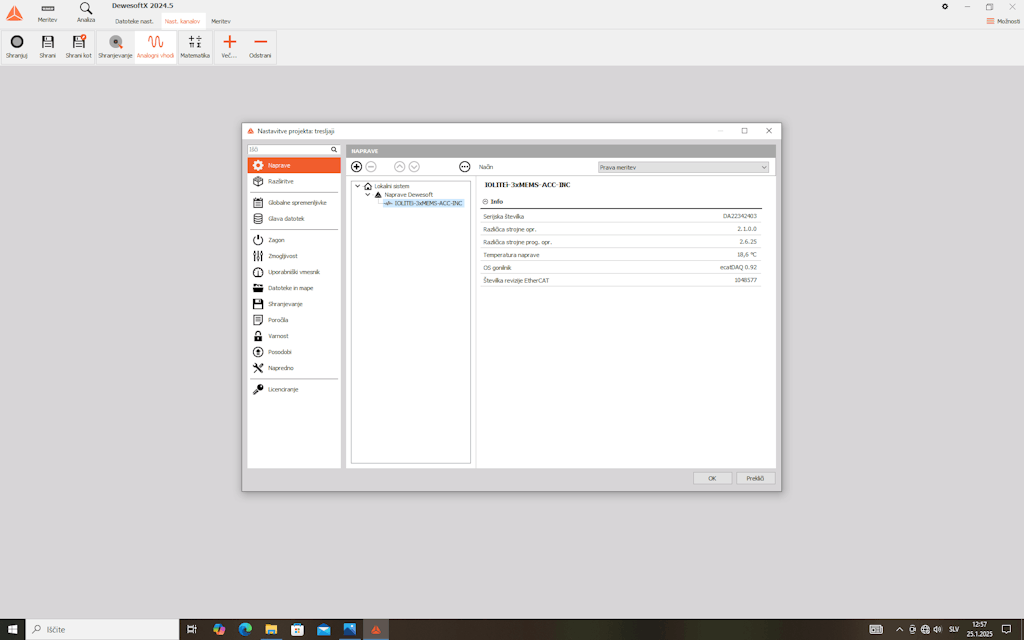Image resolution: width=1024 pixels, height=640 pixels.
Task: Open Shranjevanje section in settings sidebar
Action: click(294, 304)
